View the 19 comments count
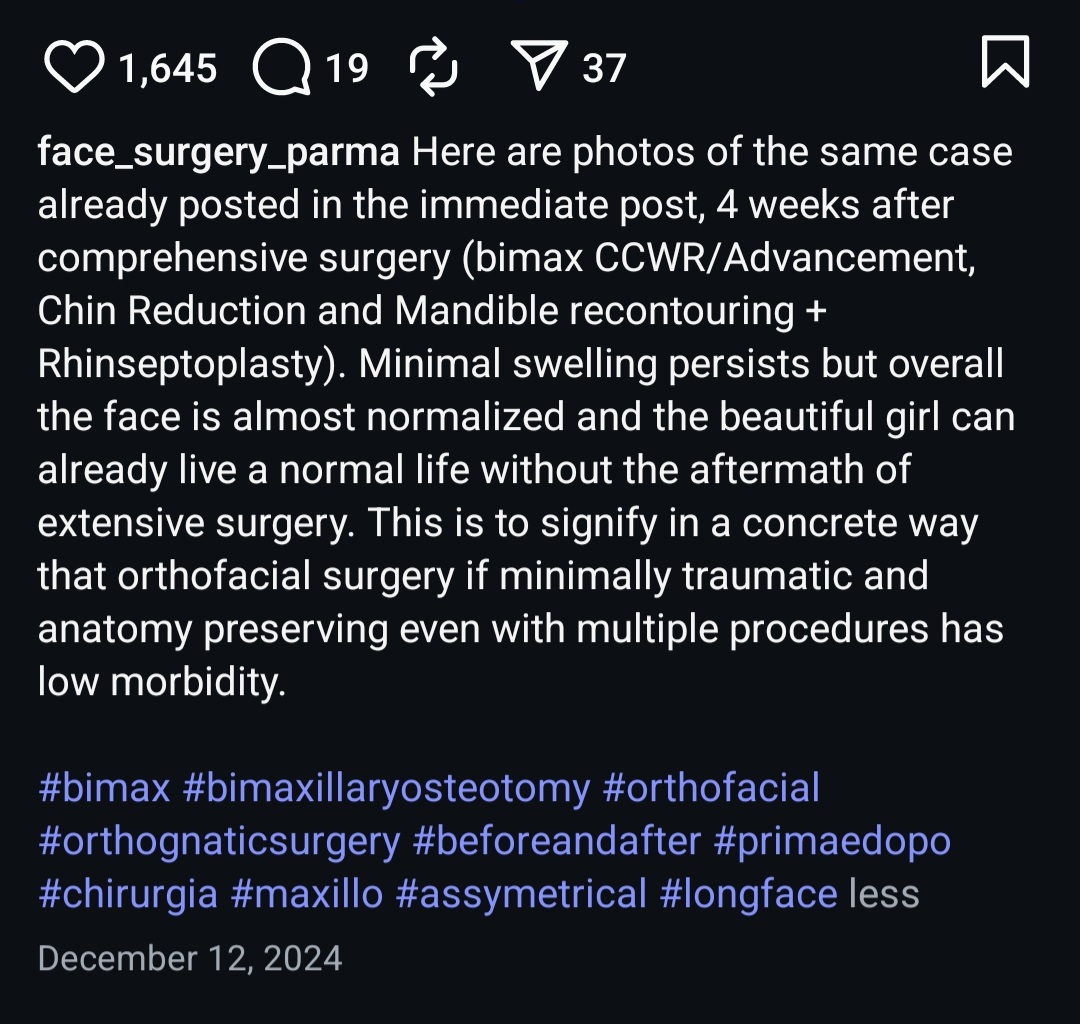This screenshot has width=1080, height=1024. (x=347, y=68)
